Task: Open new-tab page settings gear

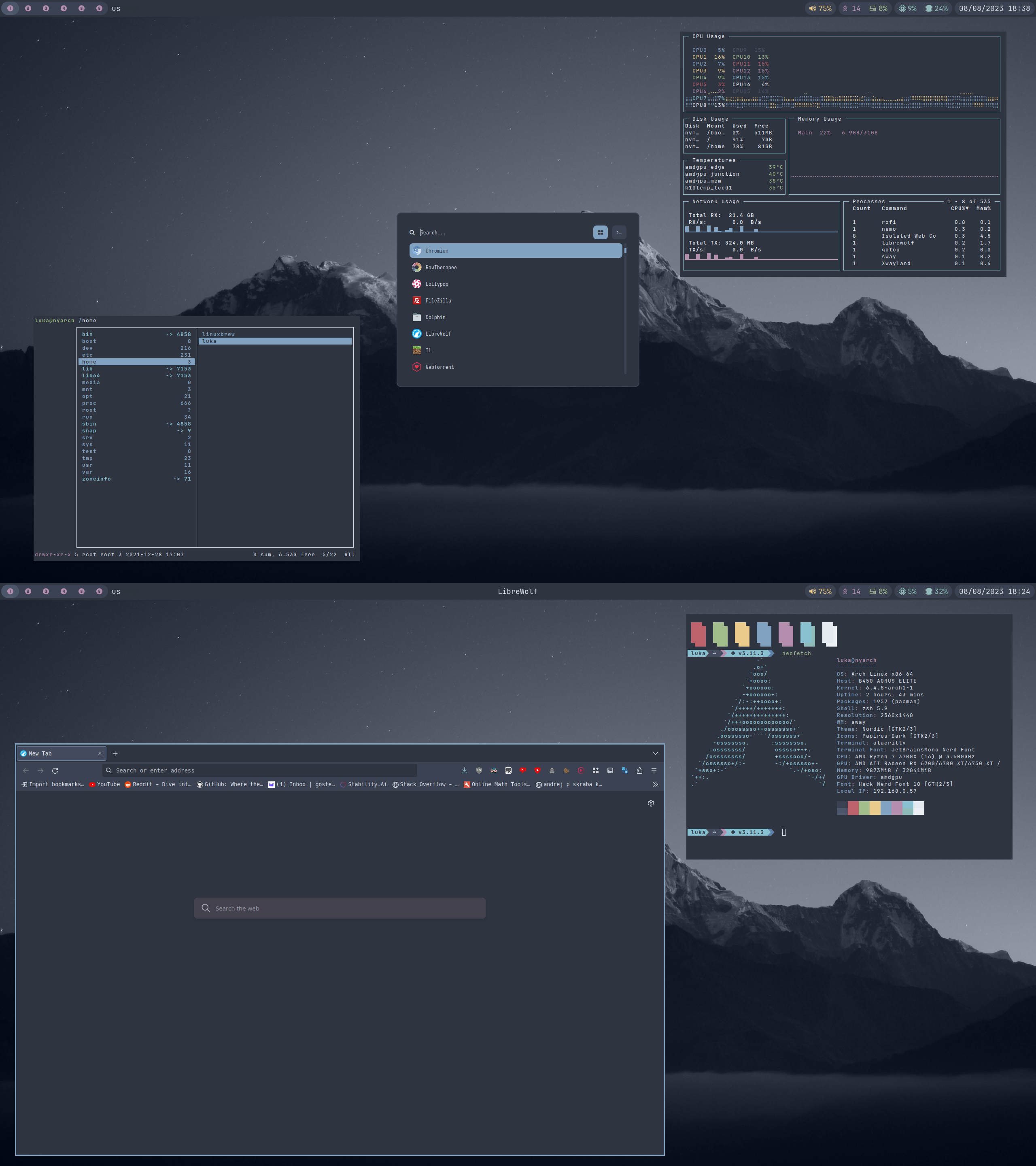Action: [651, 803]
